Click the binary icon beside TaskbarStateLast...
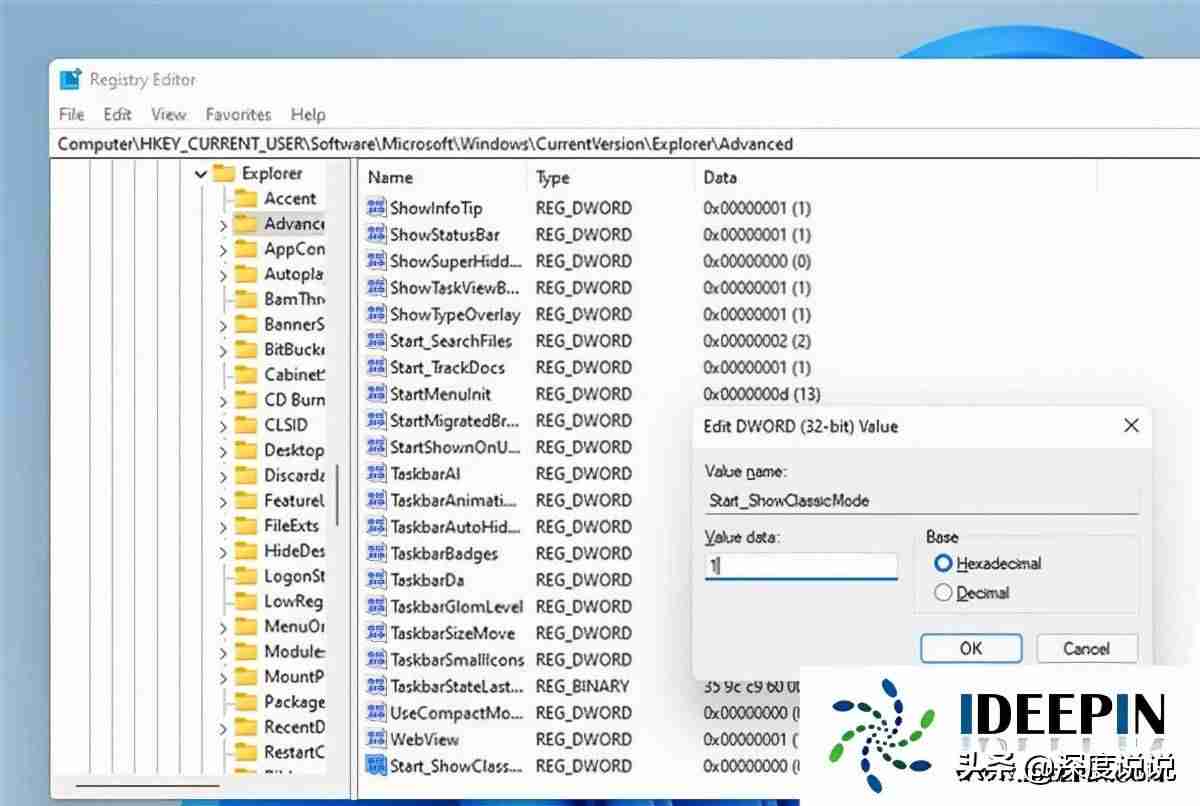The width and height of the screenshot is (1200, 806). tap(376, 686)
